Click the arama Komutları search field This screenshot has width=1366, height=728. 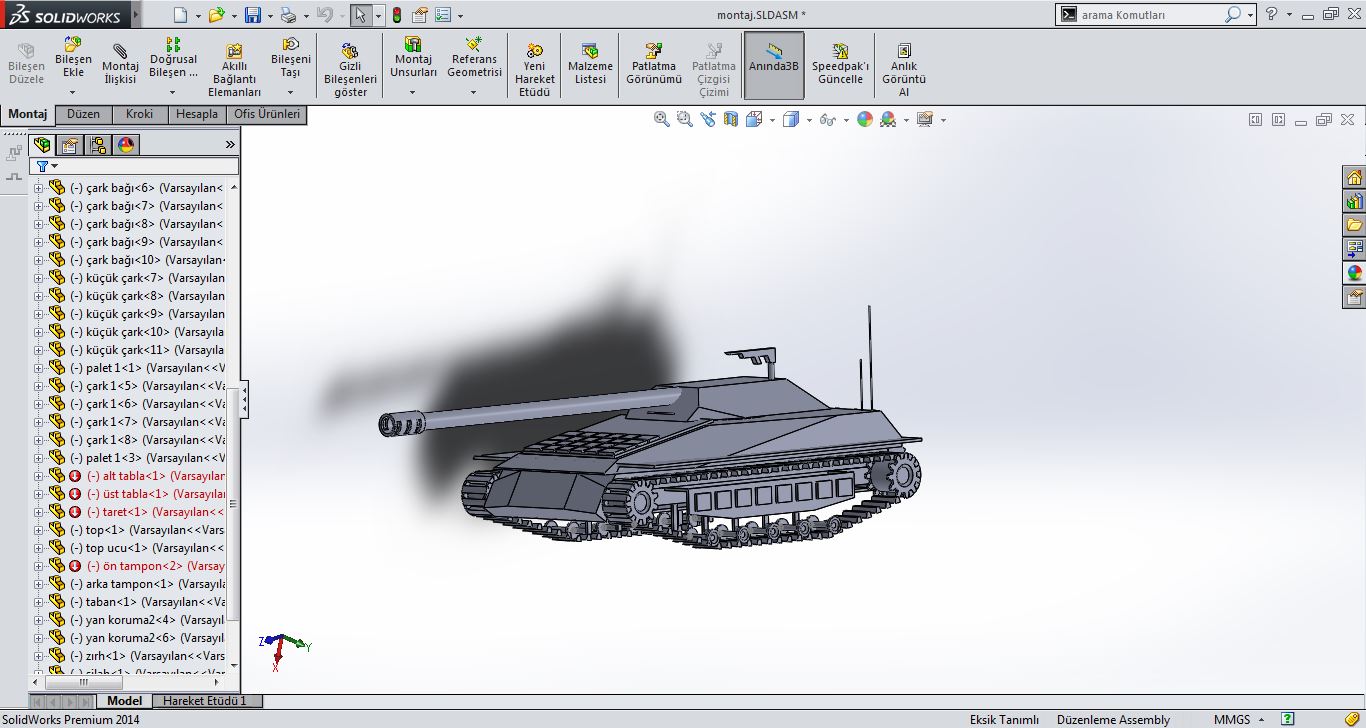point(1150,15)
